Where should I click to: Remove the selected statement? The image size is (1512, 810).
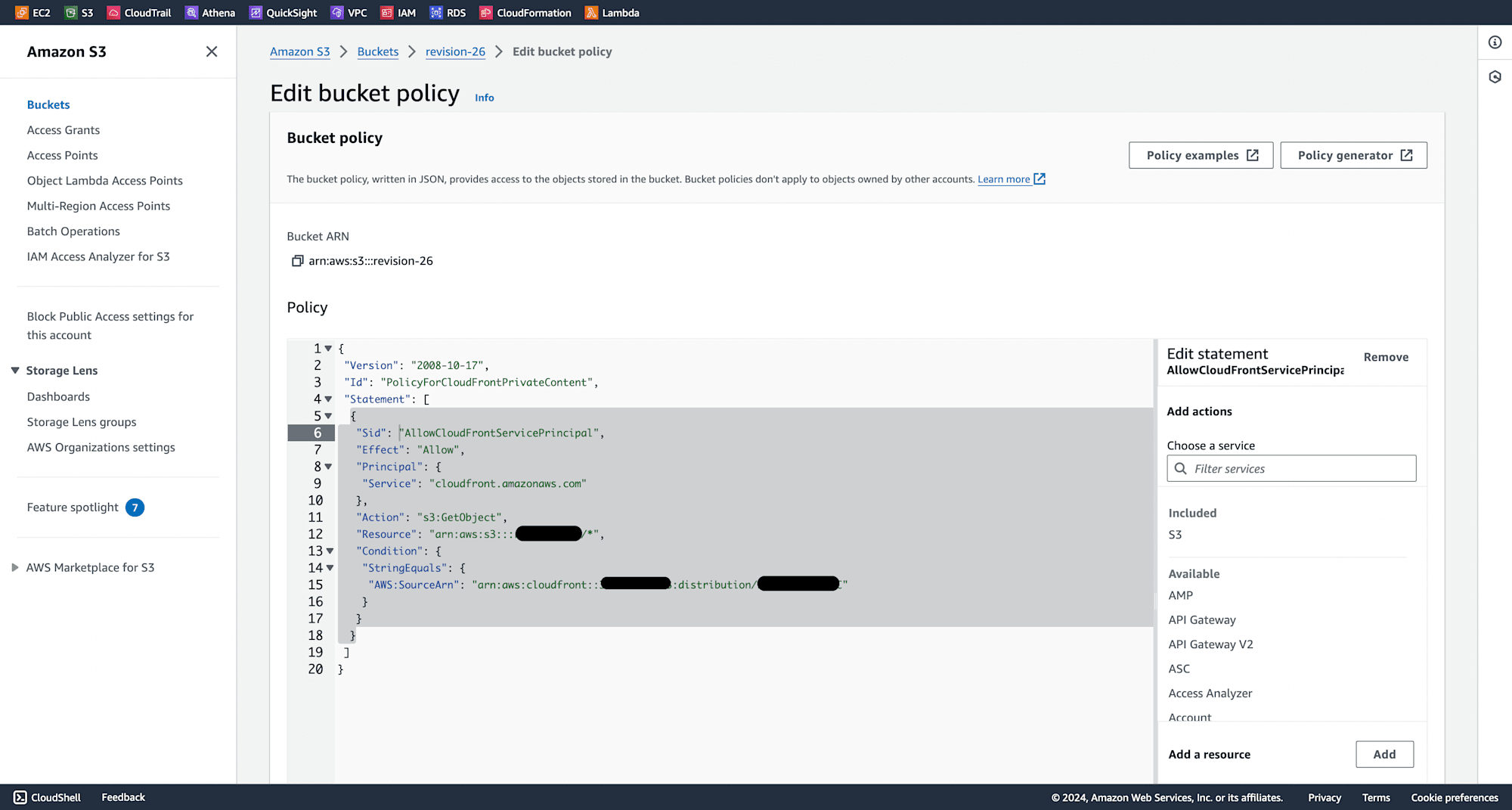pyautogui.click(x=1386, y=357)
